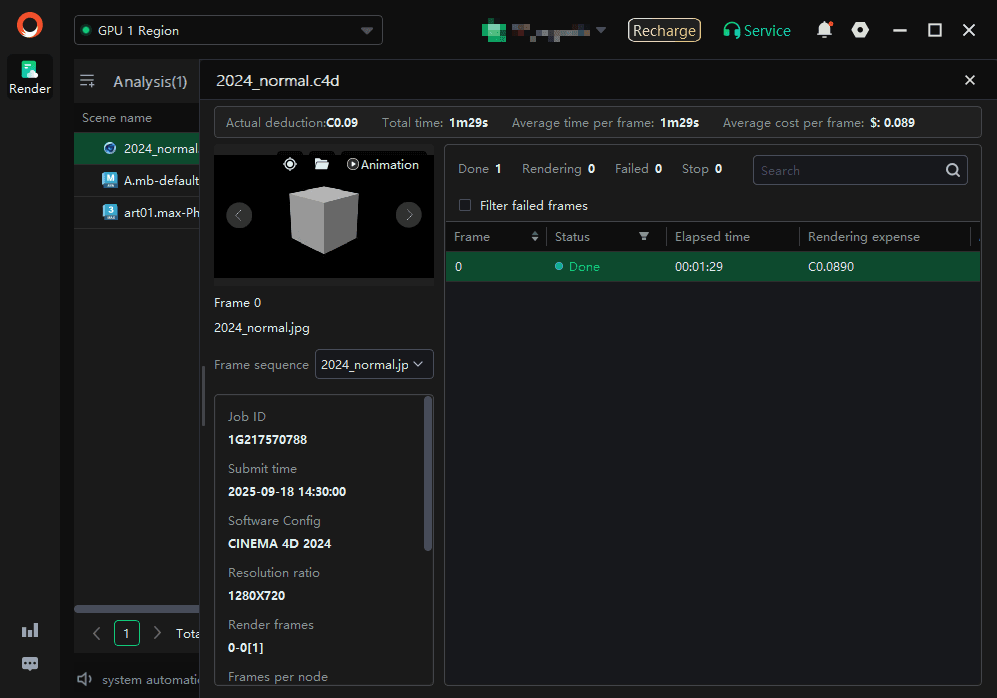This screenshot has width=997, height=698.
Task: Click the Recharge button
Action: [x=664, y=30]
